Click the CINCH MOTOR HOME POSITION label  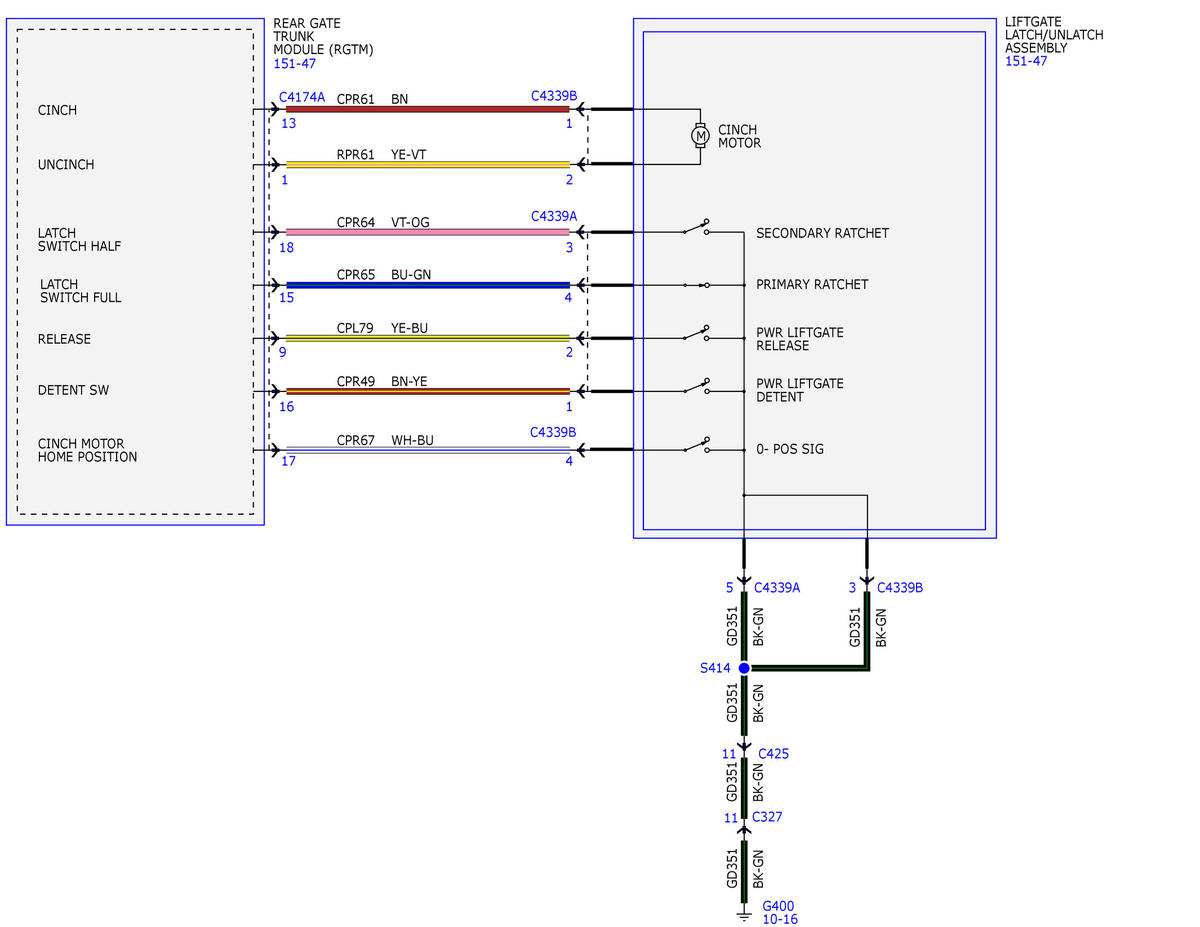point(87,450)
